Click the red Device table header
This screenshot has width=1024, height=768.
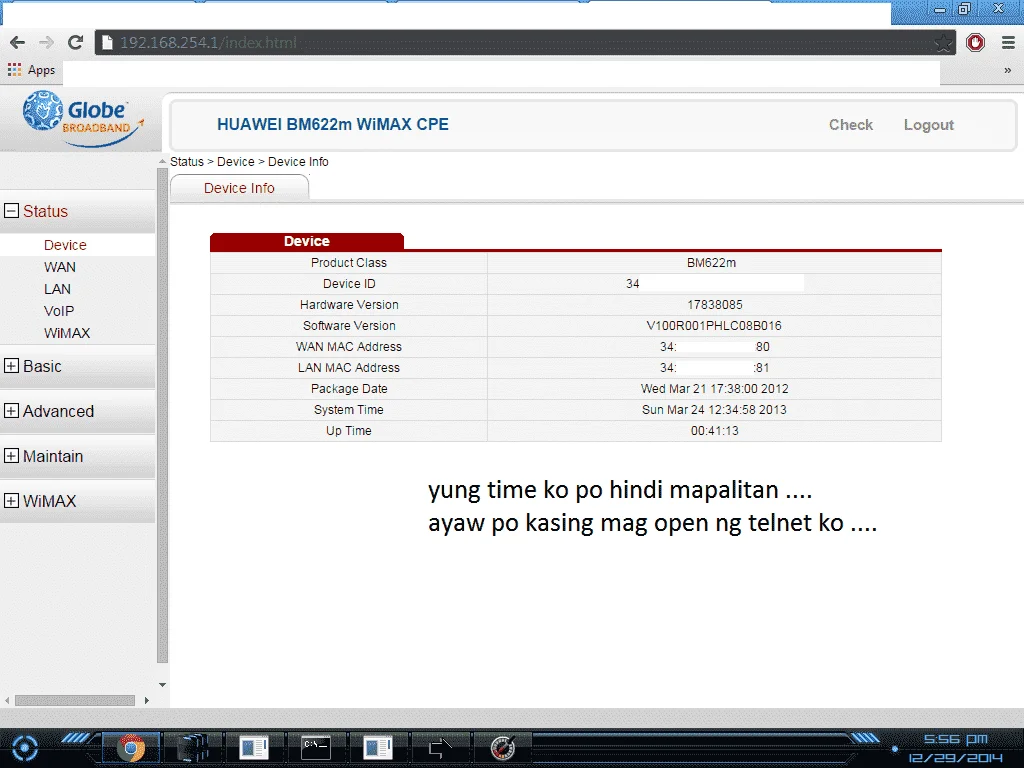307,241
